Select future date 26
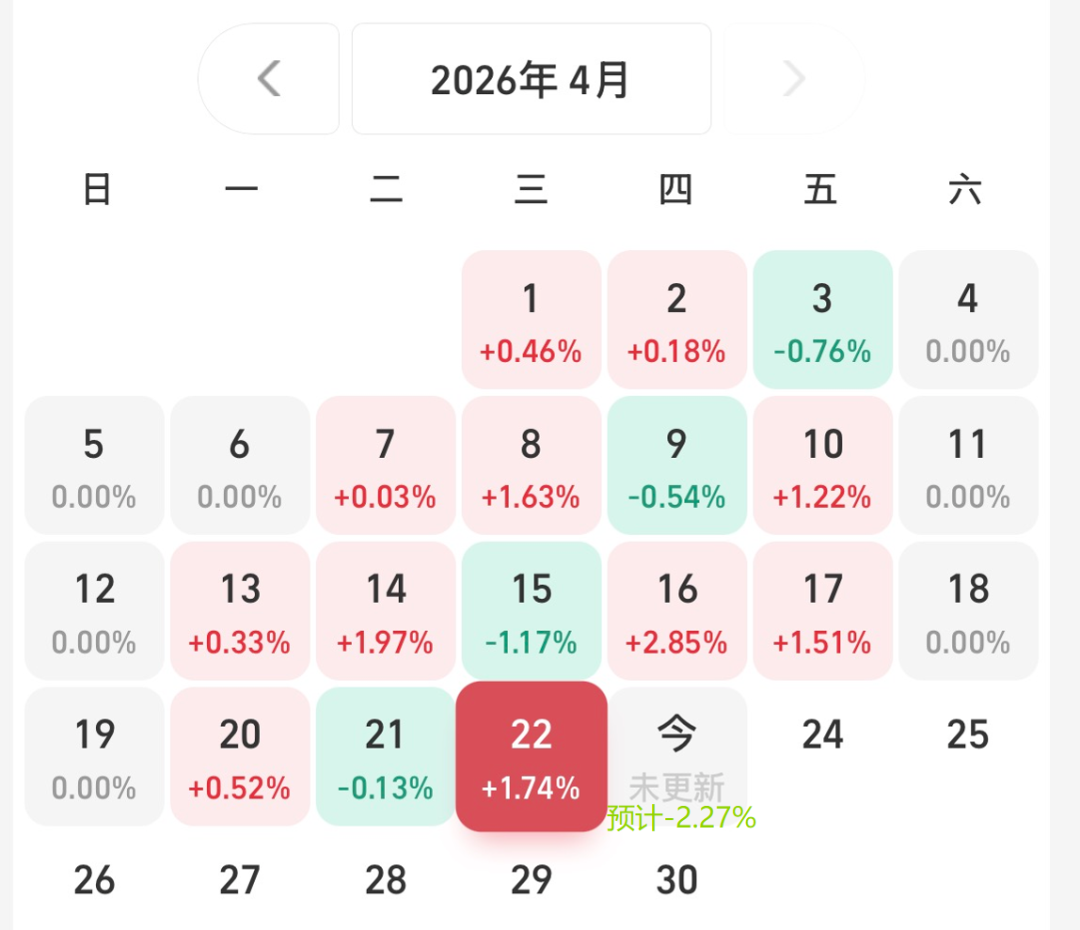Image resolution: width=1080 pixels, height=930 pixels. (94, 880)
